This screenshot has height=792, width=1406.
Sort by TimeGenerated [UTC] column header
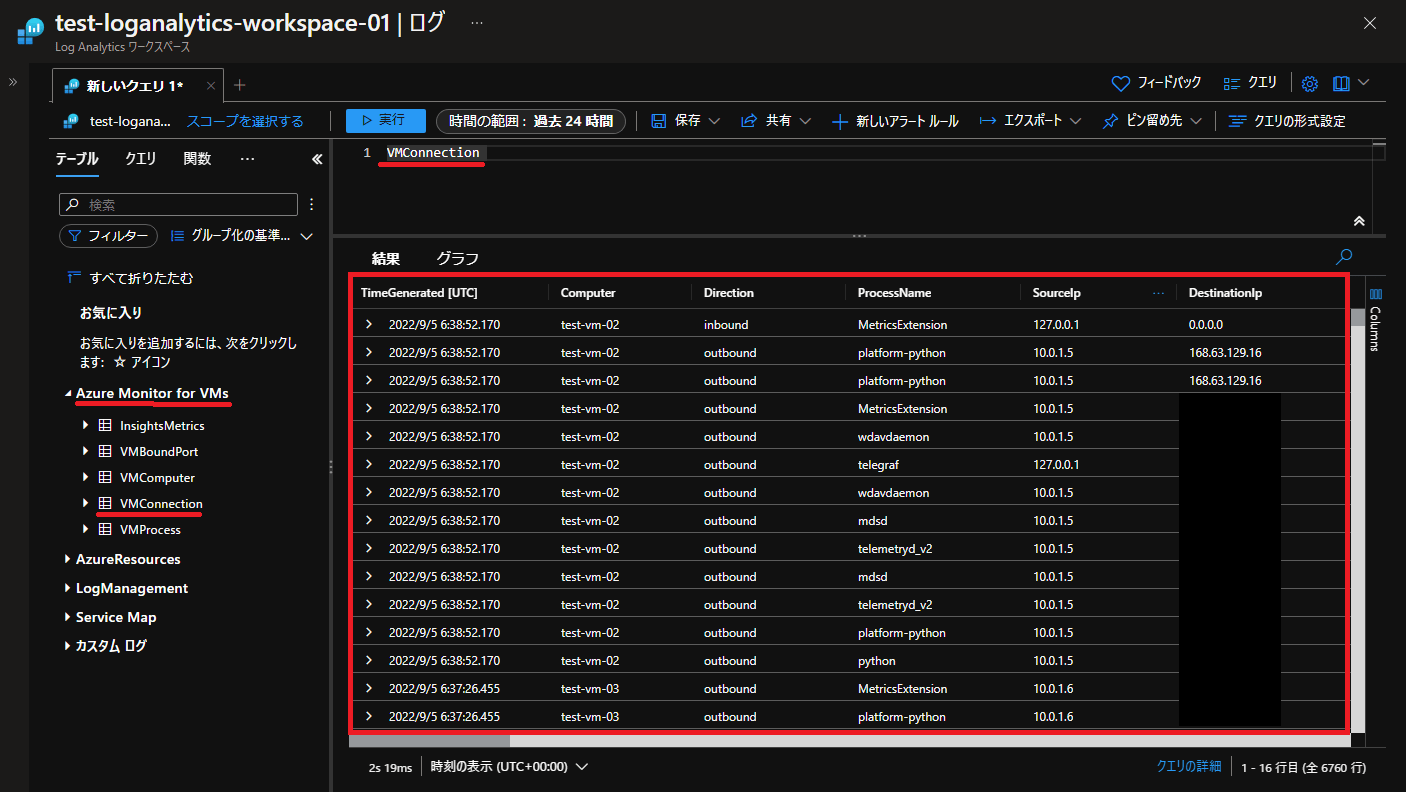pos(419,293)
